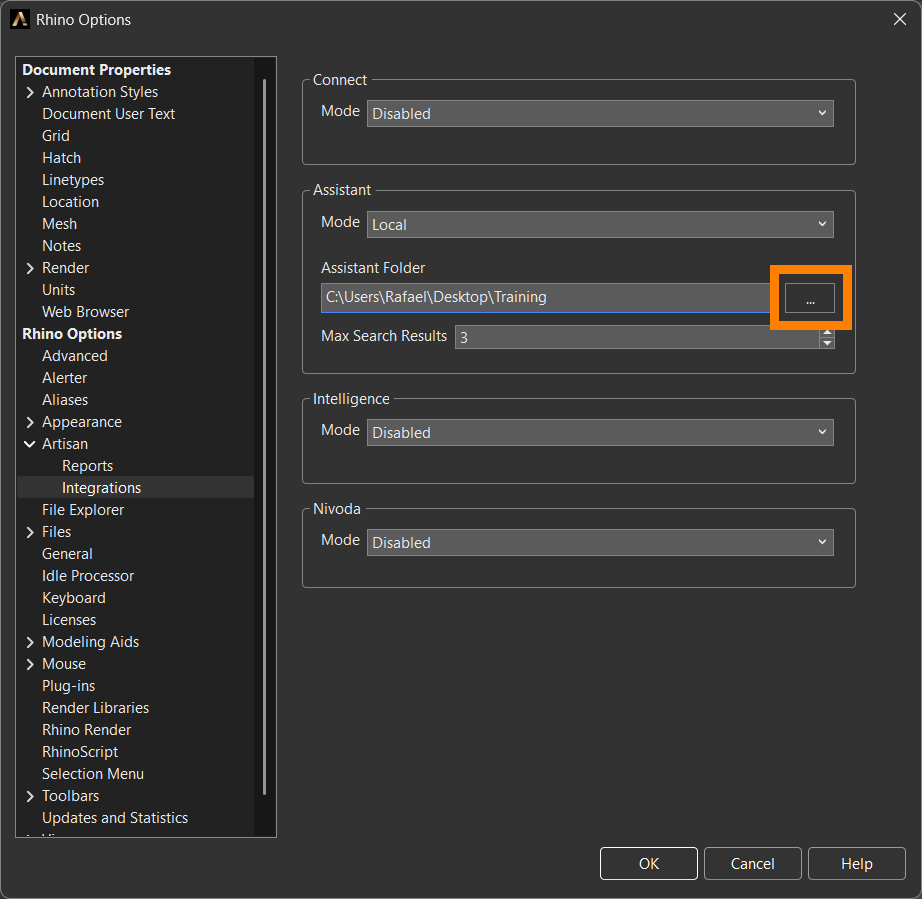Select Reports under Artisan
This screenshot has width=922, height=899.
[x=87, y=466]
